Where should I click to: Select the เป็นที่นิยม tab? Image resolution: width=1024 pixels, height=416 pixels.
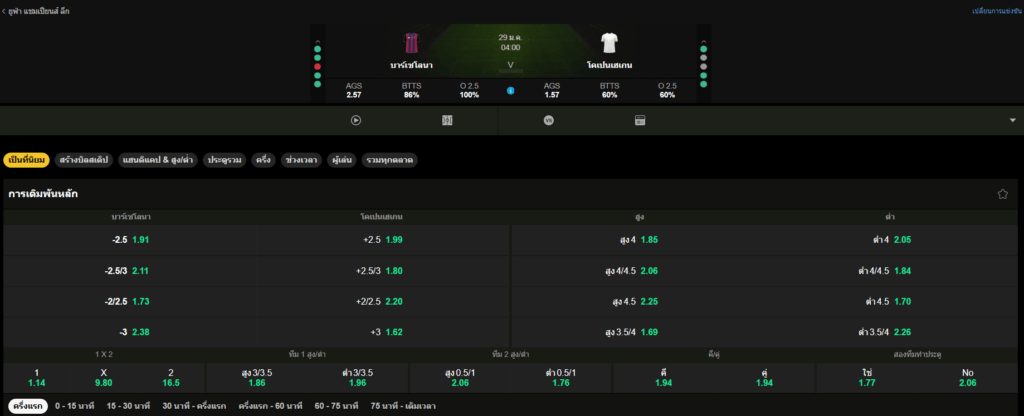pyautogui.click(x=26, y=159)
